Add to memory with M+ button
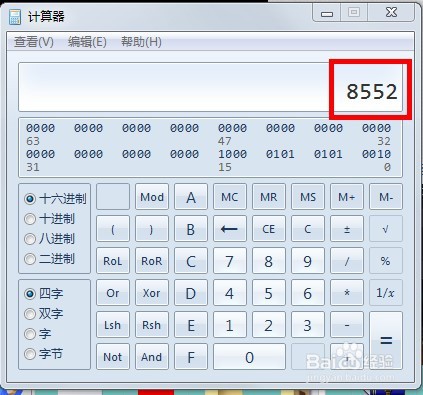423x395 pixels. [x=347, y=197]
